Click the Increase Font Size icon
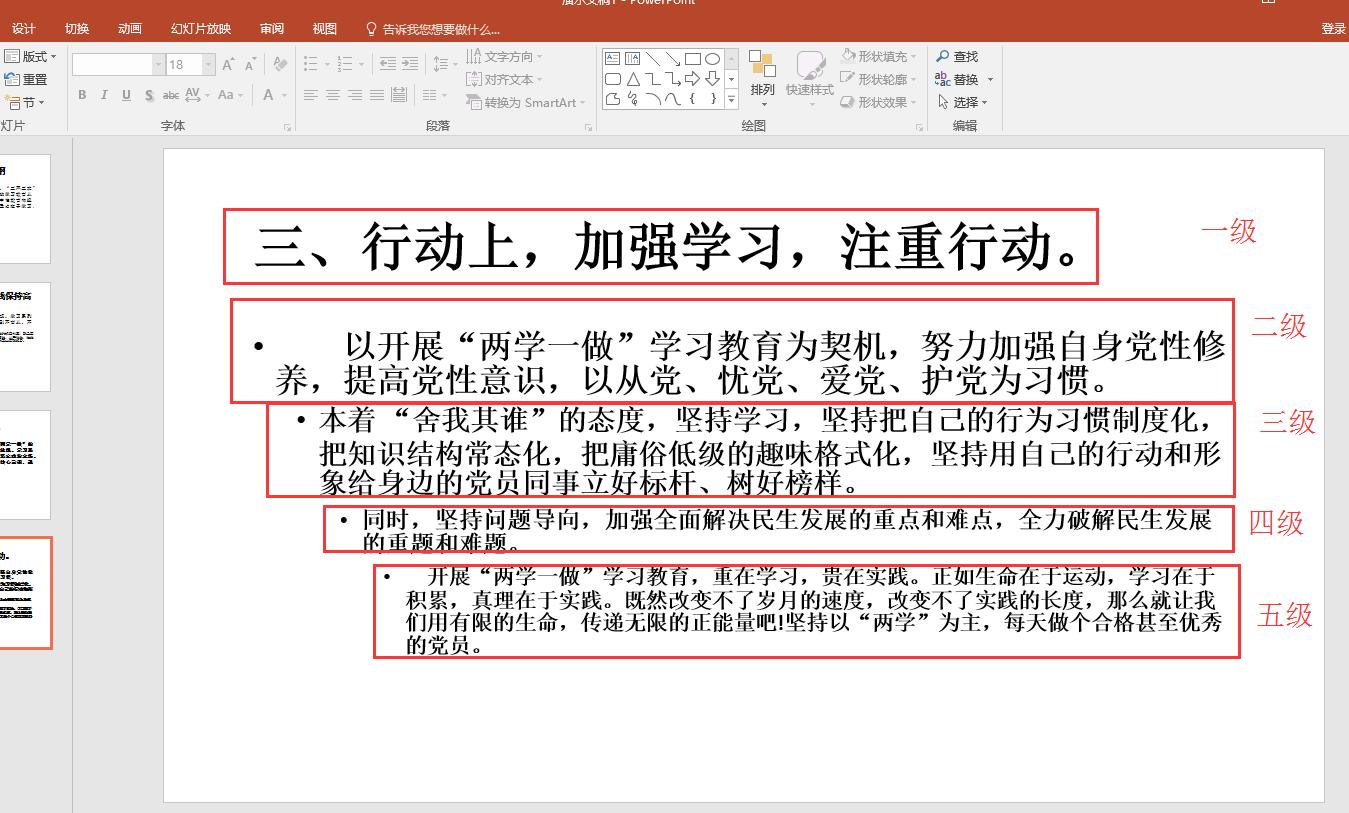Screen dimensions: 1349x813 (x=228, y=64)
